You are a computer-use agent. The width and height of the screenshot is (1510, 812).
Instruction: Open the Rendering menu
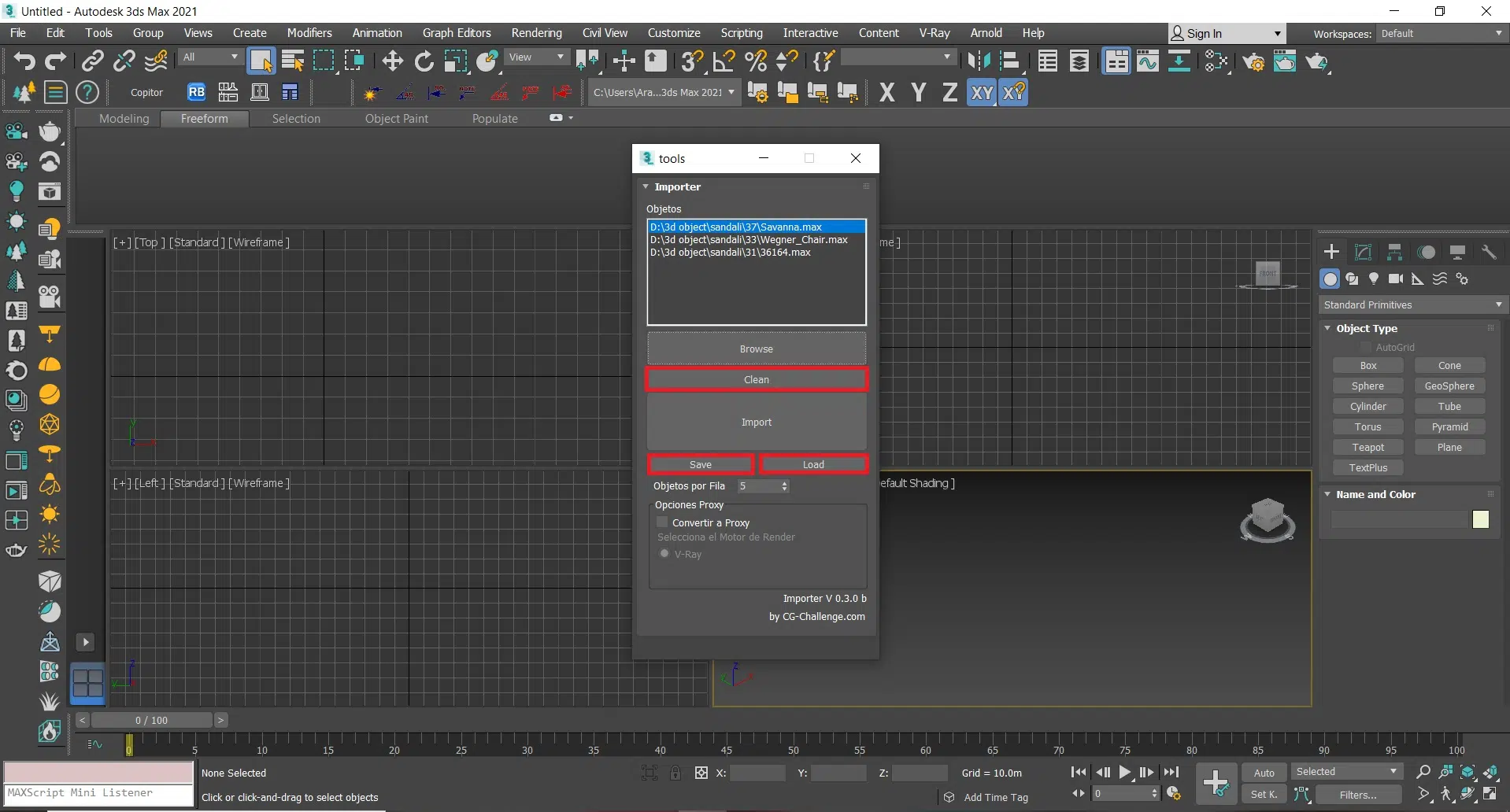tap(536, 33)
